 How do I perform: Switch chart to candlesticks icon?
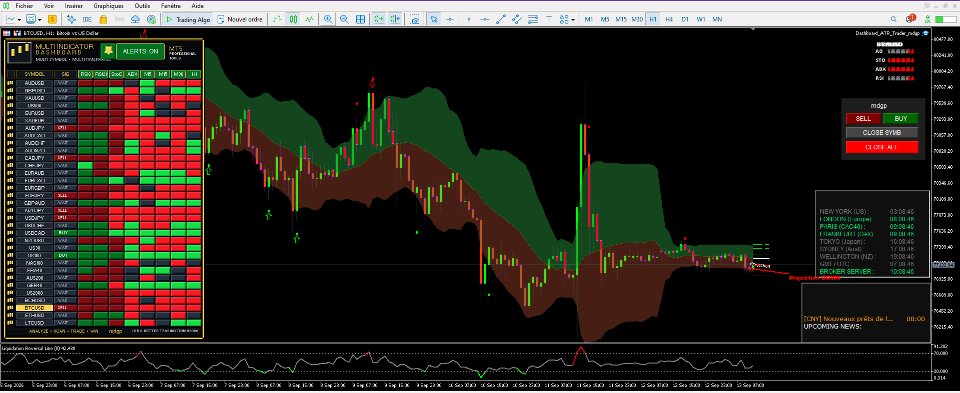(x=293, y=20)
